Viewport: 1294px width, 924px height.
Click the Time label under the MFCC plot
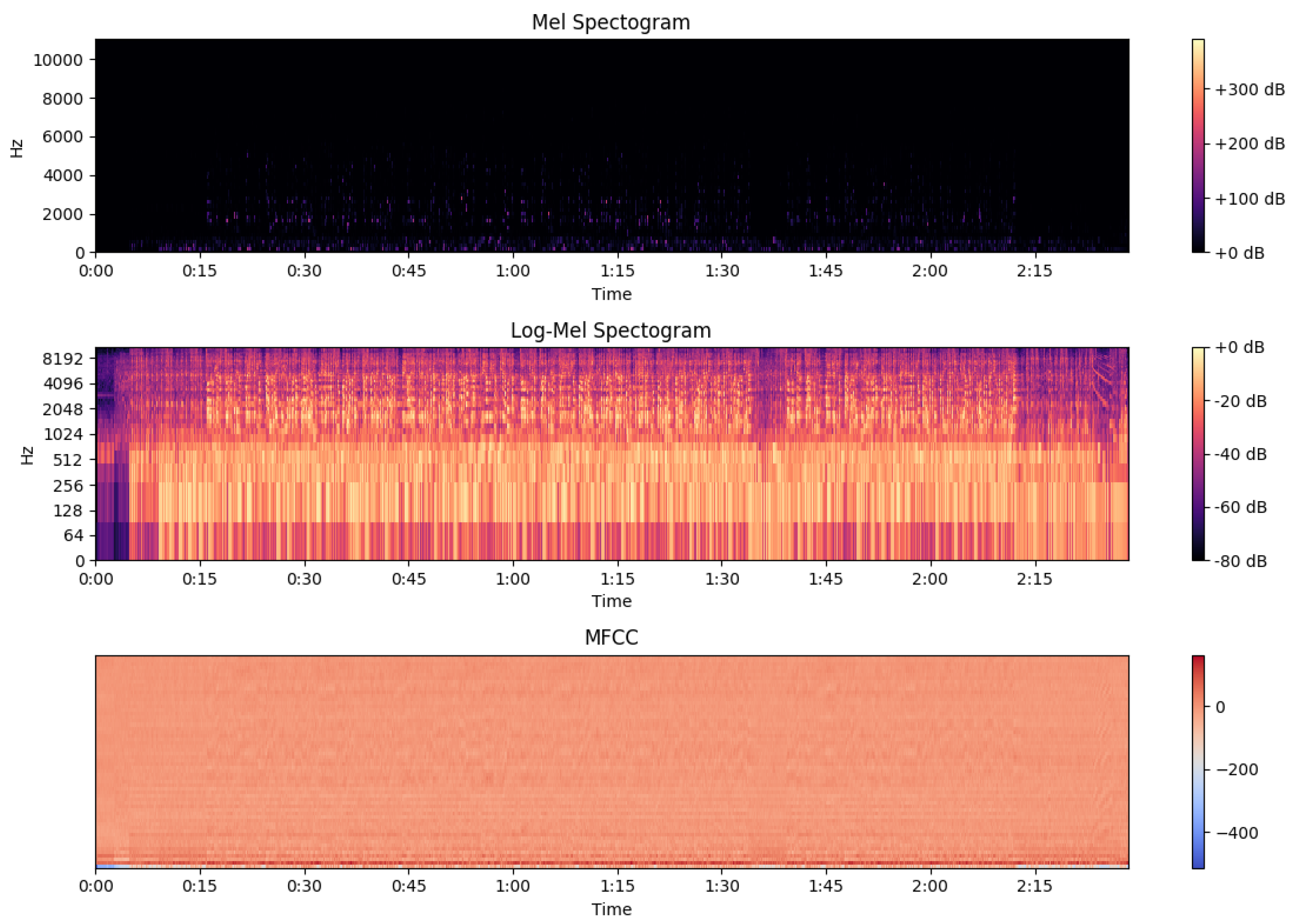tap(612, 909)
